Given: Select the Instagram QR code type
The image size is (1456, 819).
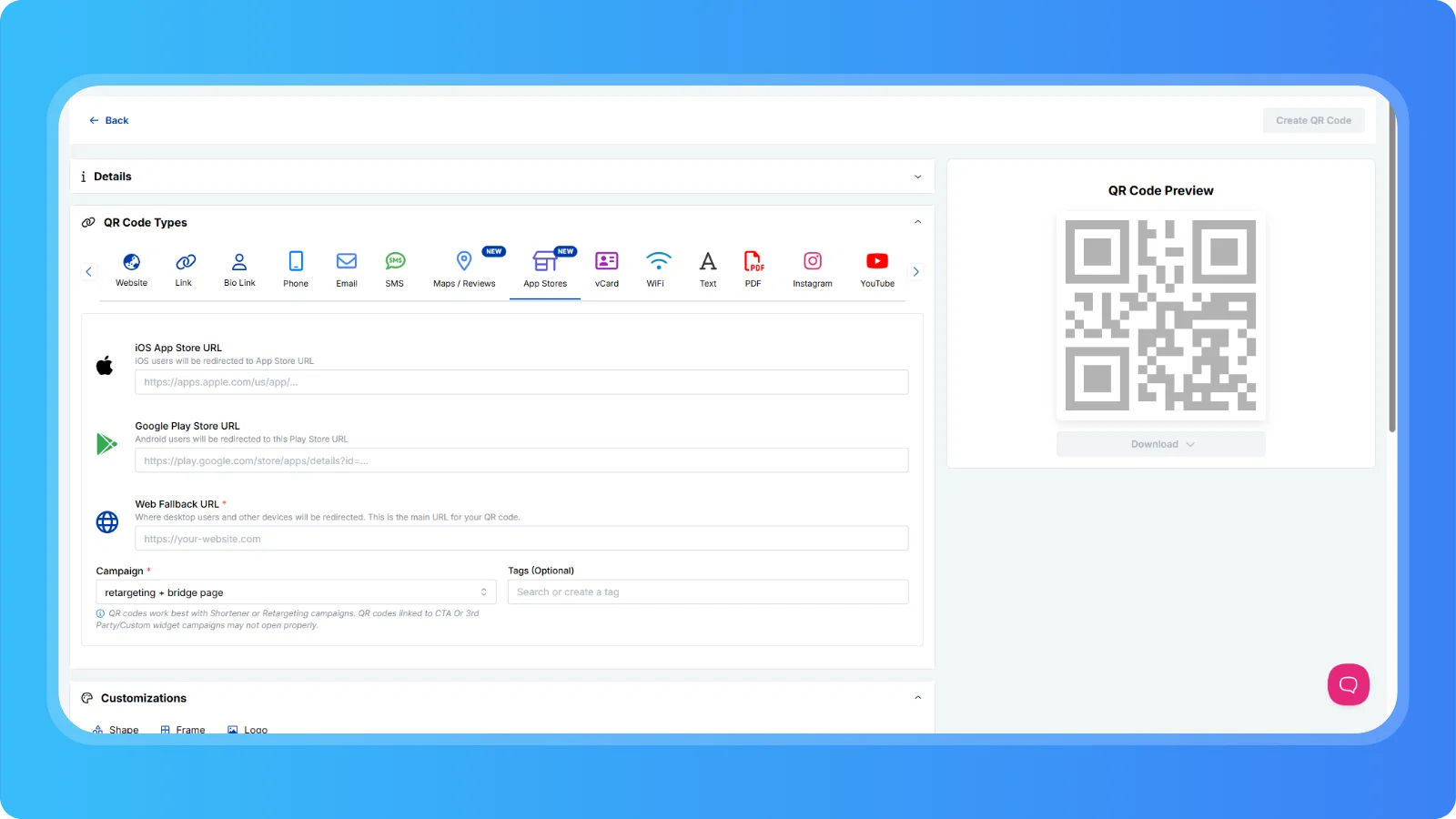Looking at the screenshot, I should (x=813, y=270).
